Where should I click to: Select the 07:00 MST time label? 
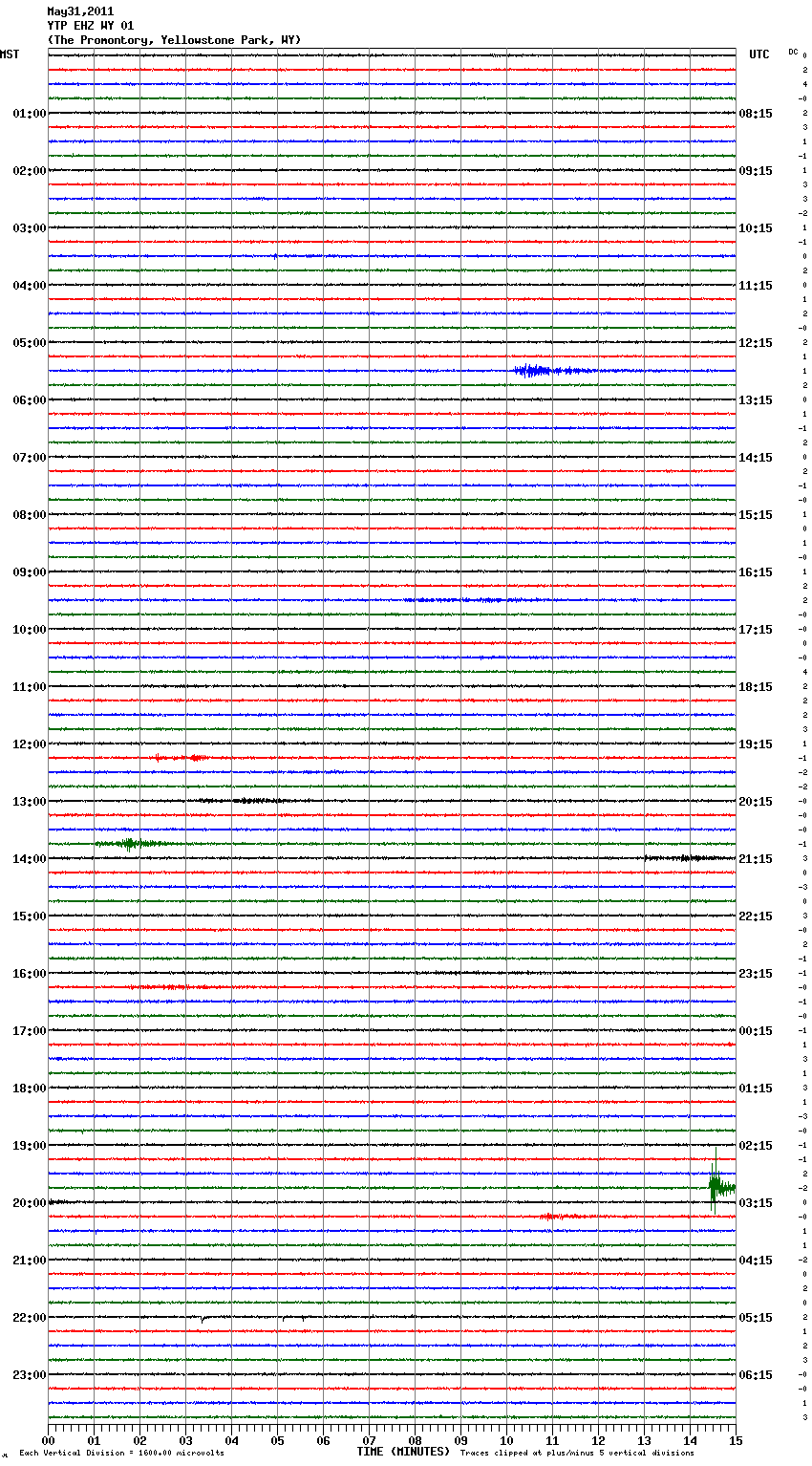tap(30, 458)
